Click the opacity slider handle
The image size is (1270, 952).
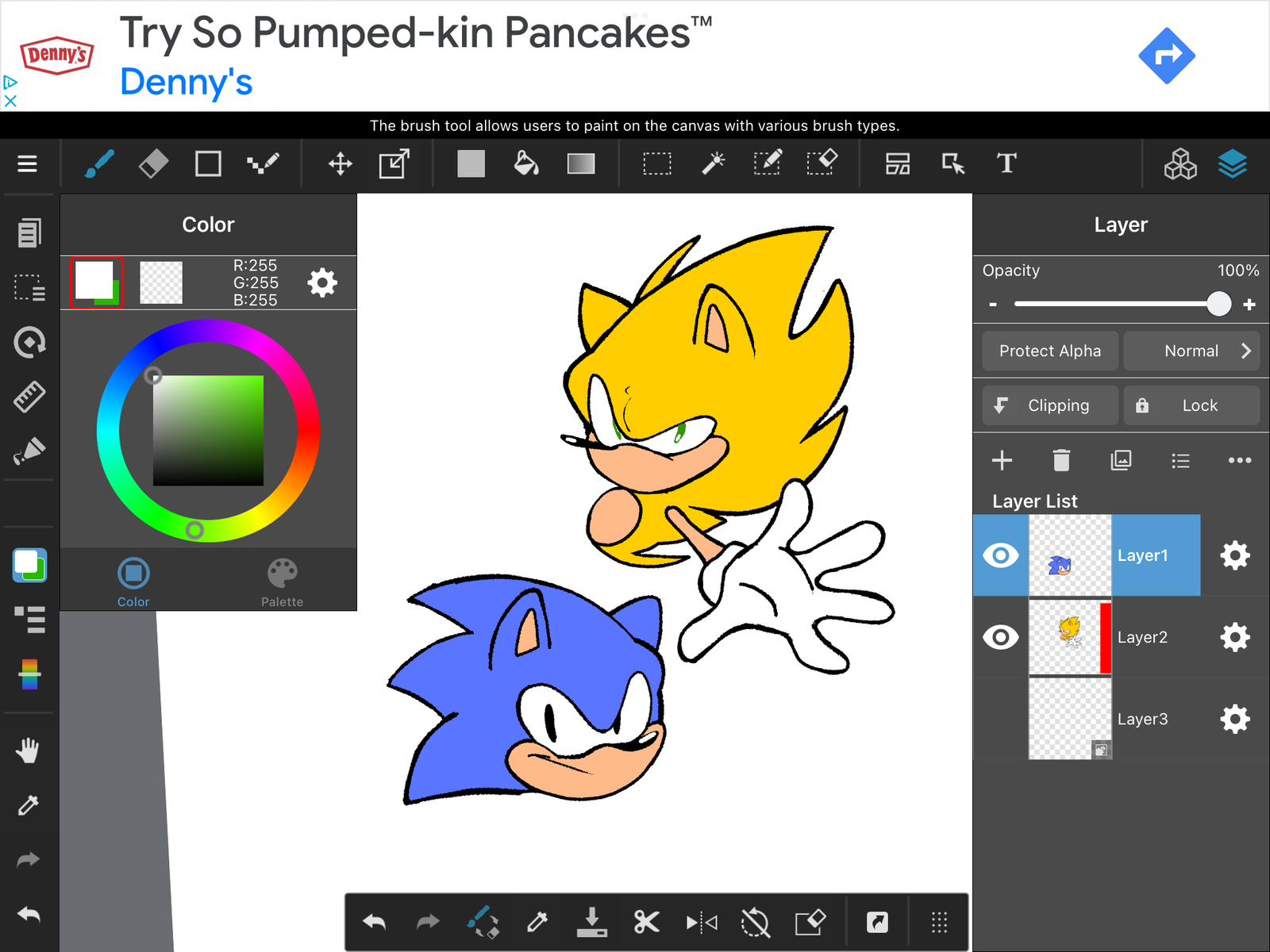[1218, 304]
